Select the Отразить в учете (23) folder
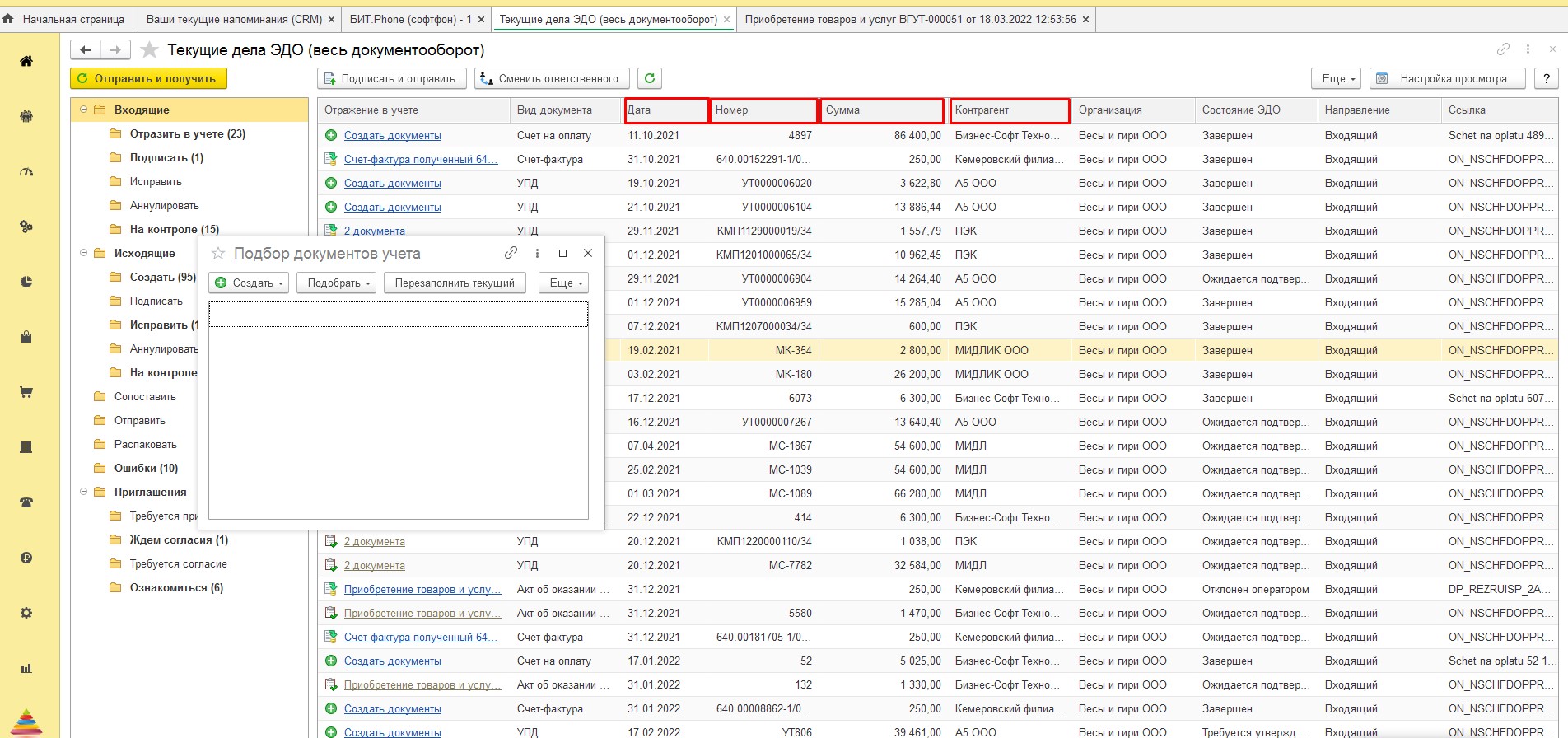1568x738 pixels. [x=187, y=133]
